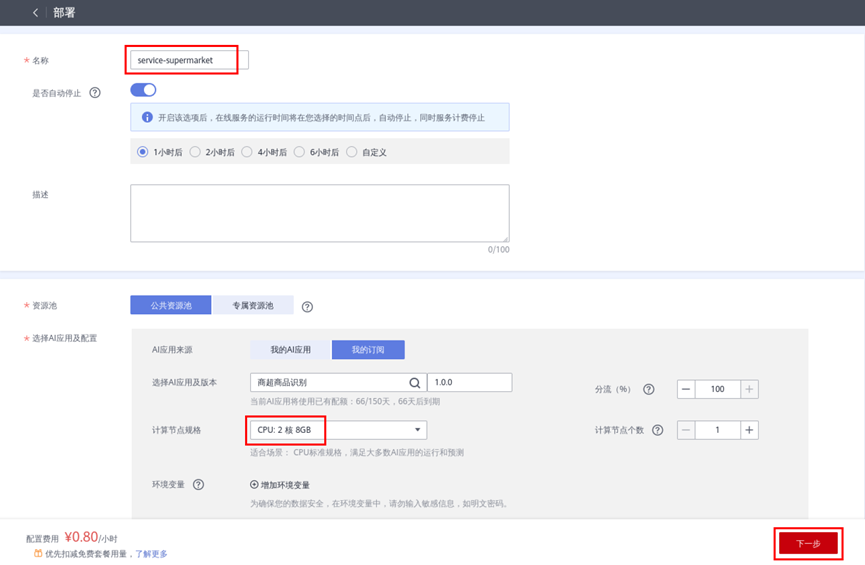The height and width of the screenshot is (565, 865).
Task: Click the 下一步 button
Action: [x=809, y=543]
